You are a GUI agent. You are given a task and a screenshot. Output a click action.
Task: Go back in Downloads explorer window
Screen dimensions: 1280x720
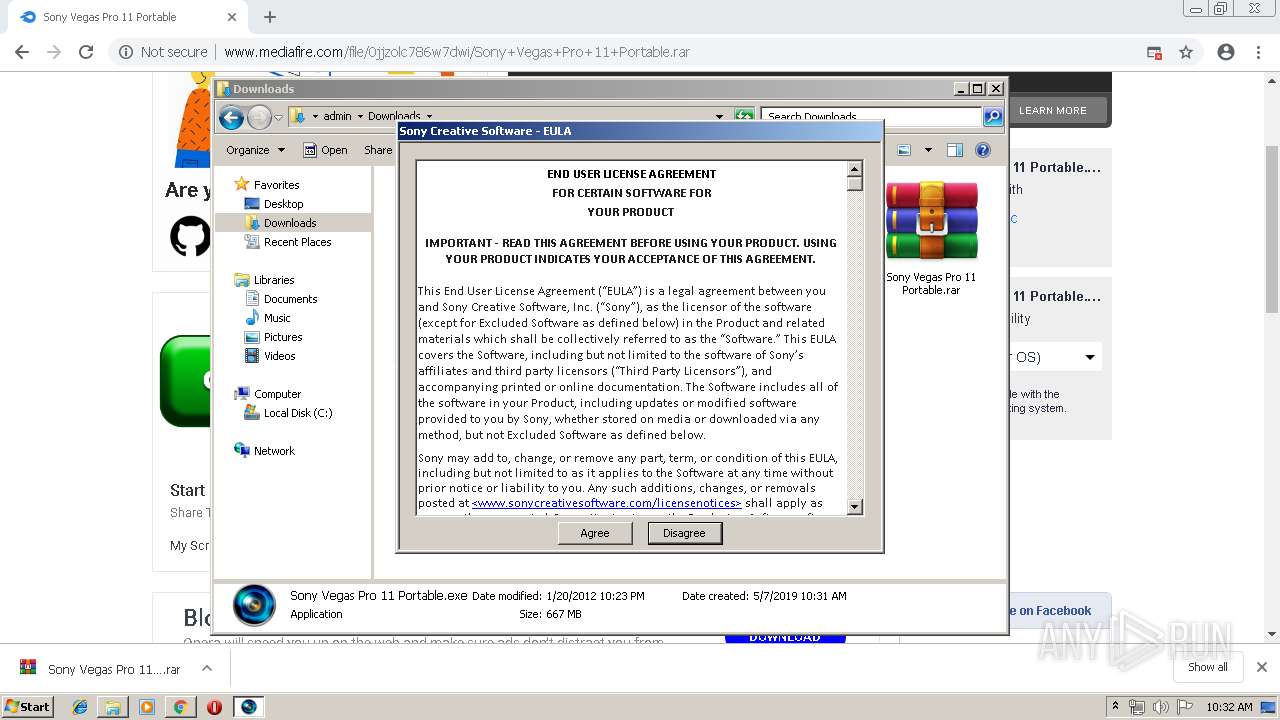pyautogui.click(x=231, y=117)
